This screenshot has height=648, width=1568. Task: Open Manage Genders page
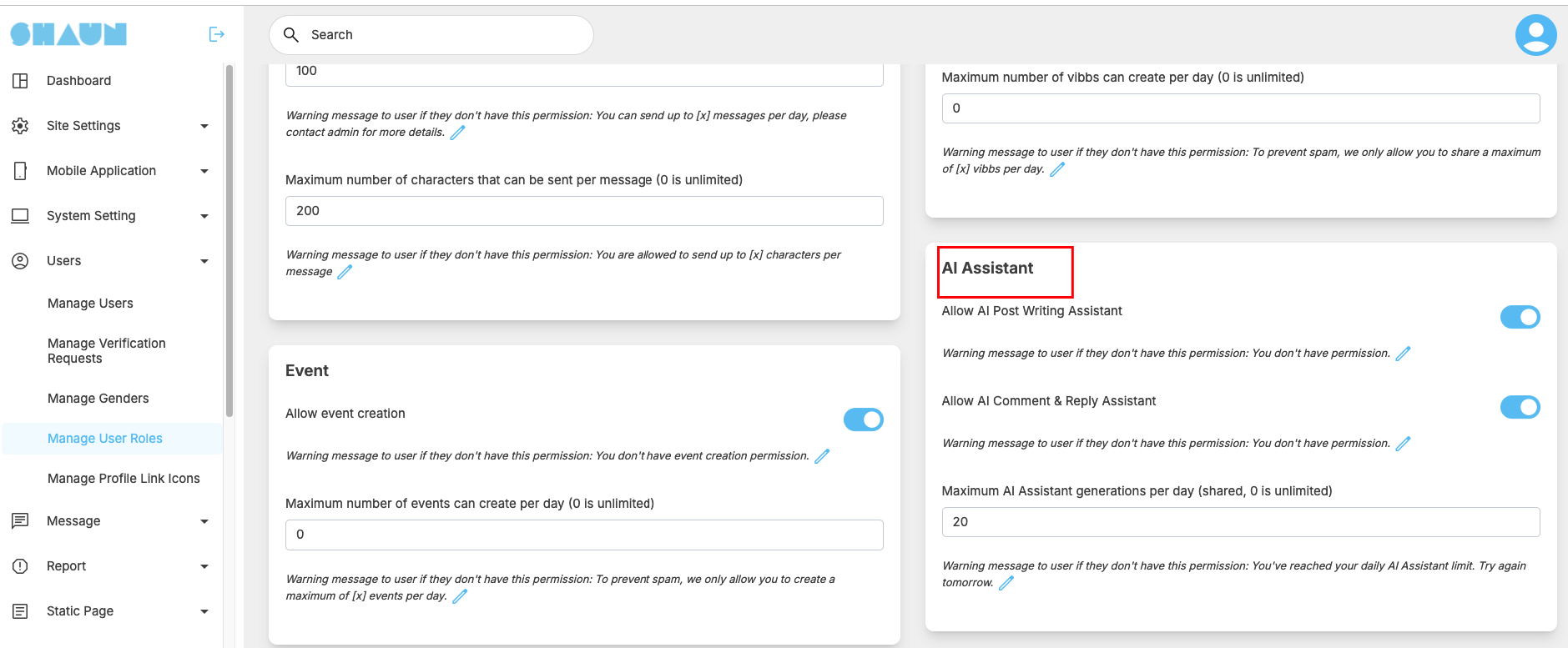click(x=98, y=399)
